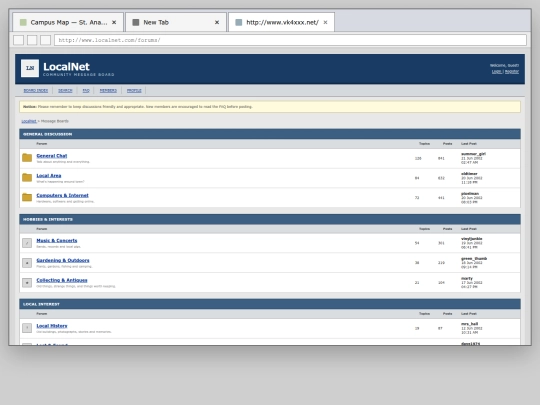Click the LN logo in the LocalNet header
Screen dimensions: 540x405
coord(30,68)
